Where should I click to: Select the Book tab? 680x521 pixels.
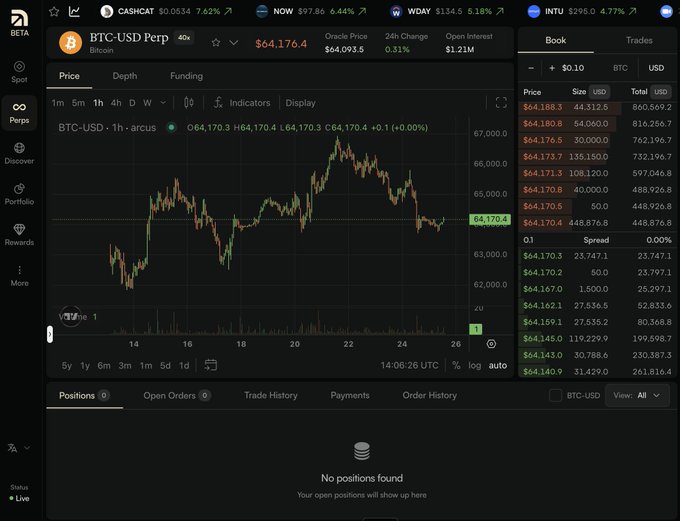pos(556,40)
